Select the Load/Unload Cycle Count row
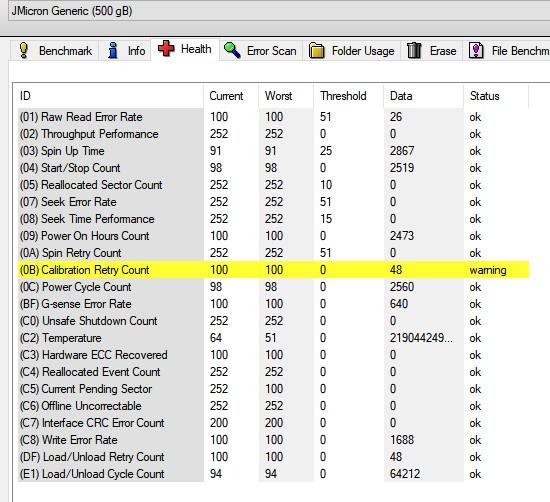550x502 pixels. coord(274,474)
